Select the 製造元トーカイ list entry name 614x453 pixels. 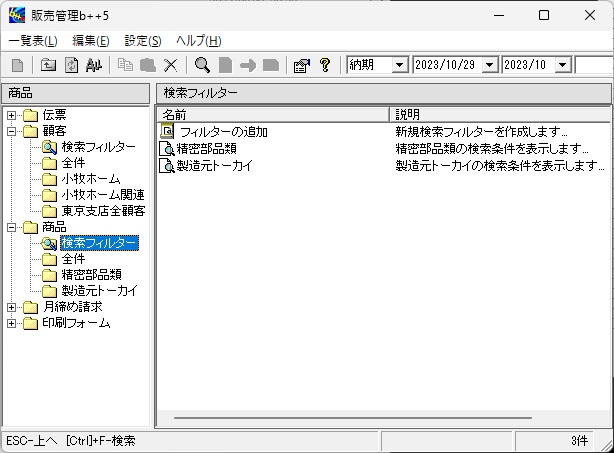click(x=215, y=166)
